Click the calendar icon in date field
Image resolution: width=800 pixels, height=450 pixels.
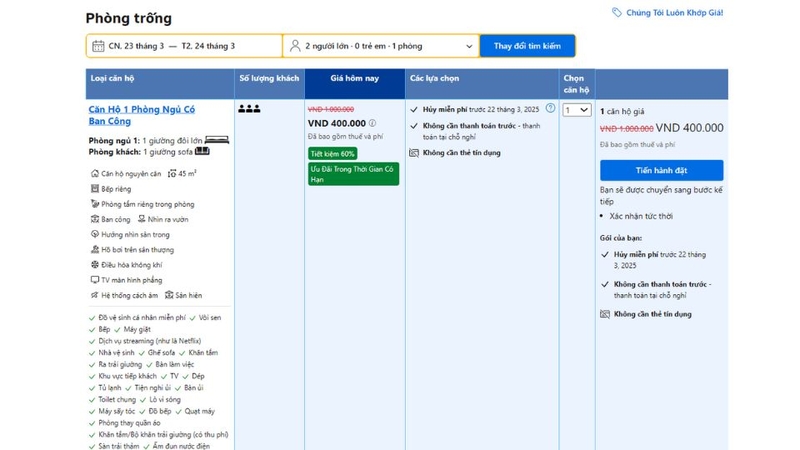(98, 46)
